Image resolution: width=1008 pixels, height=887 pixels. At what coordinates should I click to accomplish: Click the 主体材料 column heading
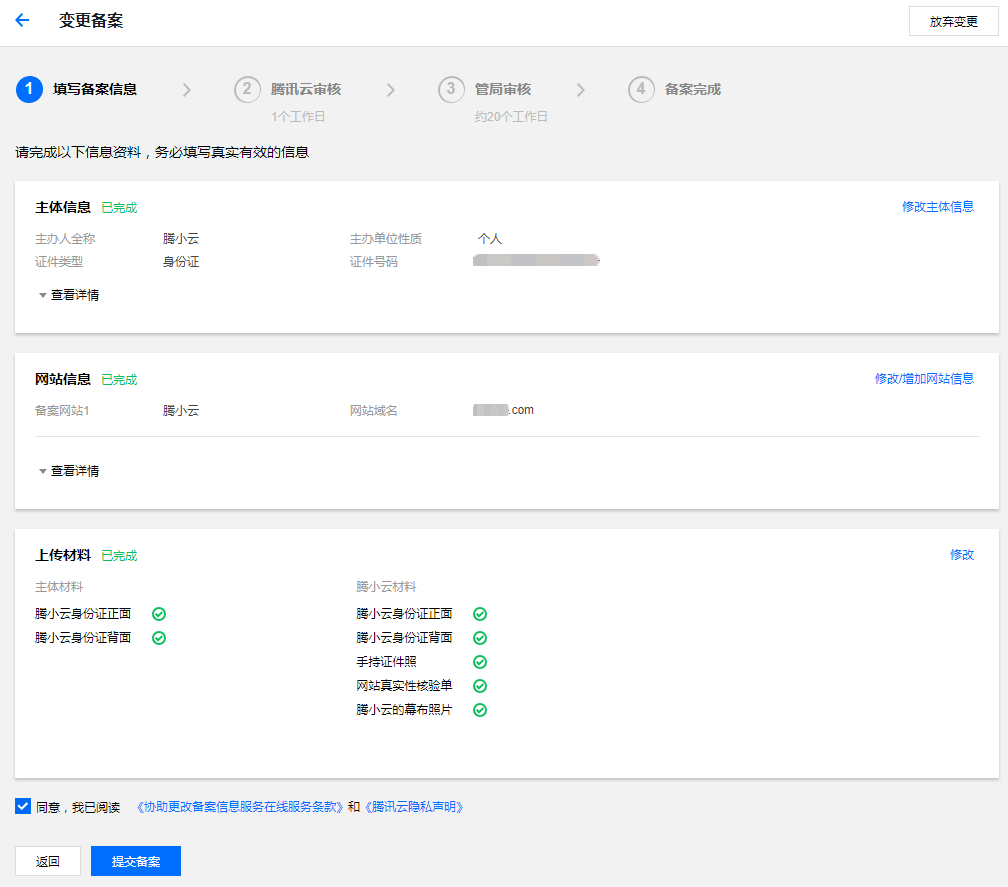(x=59, y=587)
